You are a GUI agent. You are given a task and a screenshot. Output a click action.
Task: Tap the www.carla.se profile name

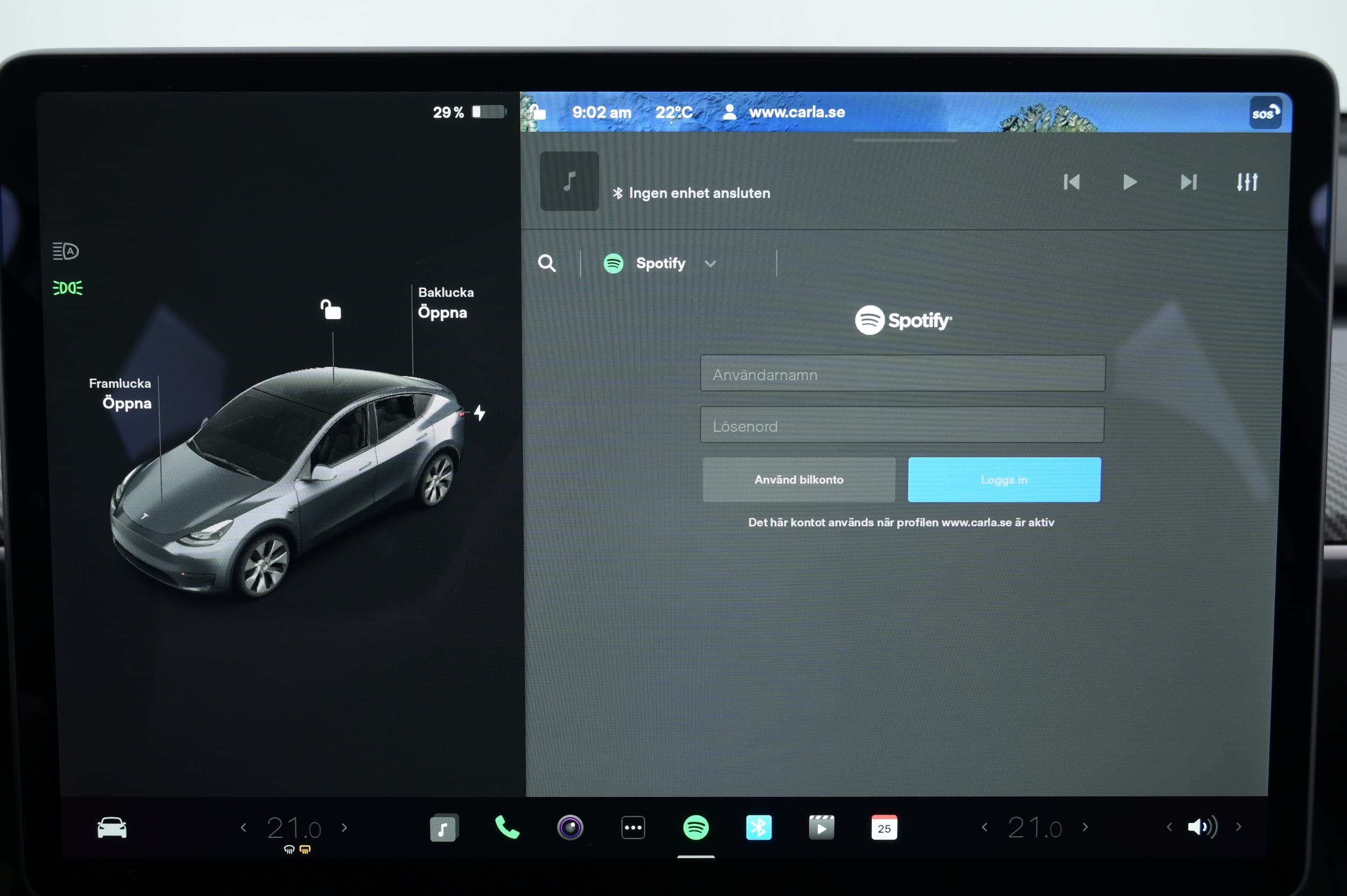797,112
